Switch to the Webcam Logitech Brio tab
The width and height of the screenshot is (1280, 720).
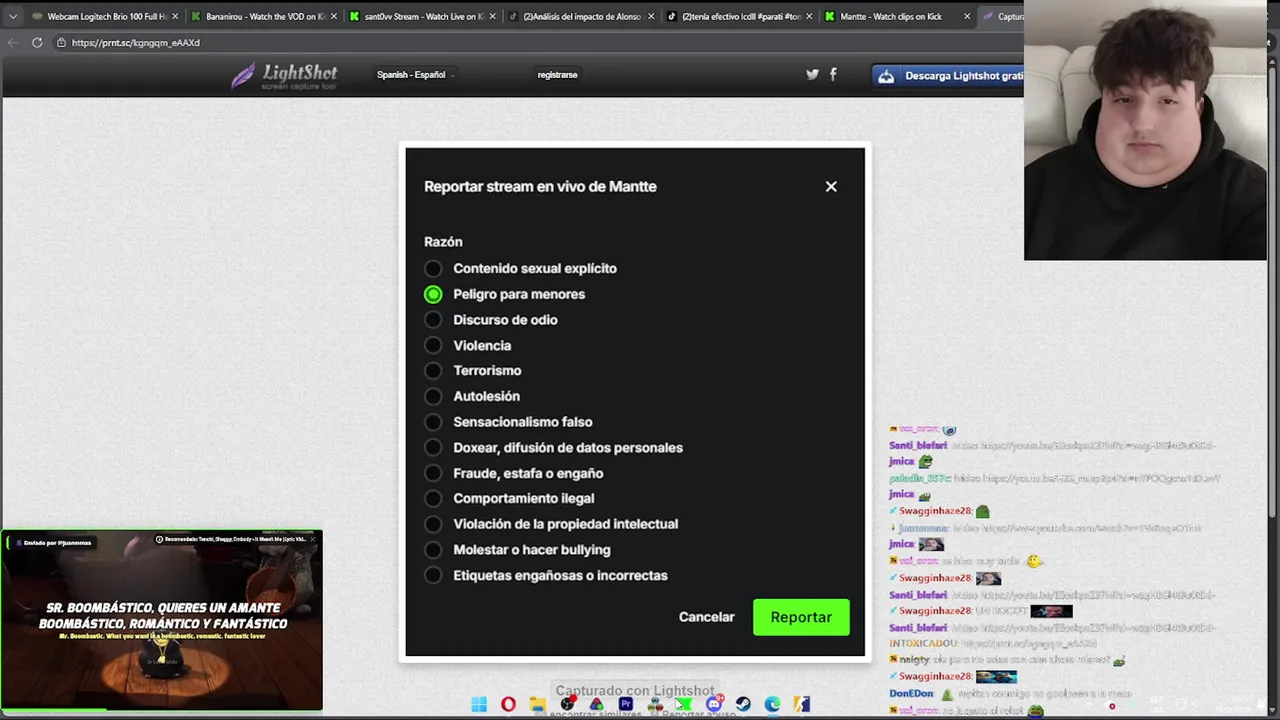point(105,16)
